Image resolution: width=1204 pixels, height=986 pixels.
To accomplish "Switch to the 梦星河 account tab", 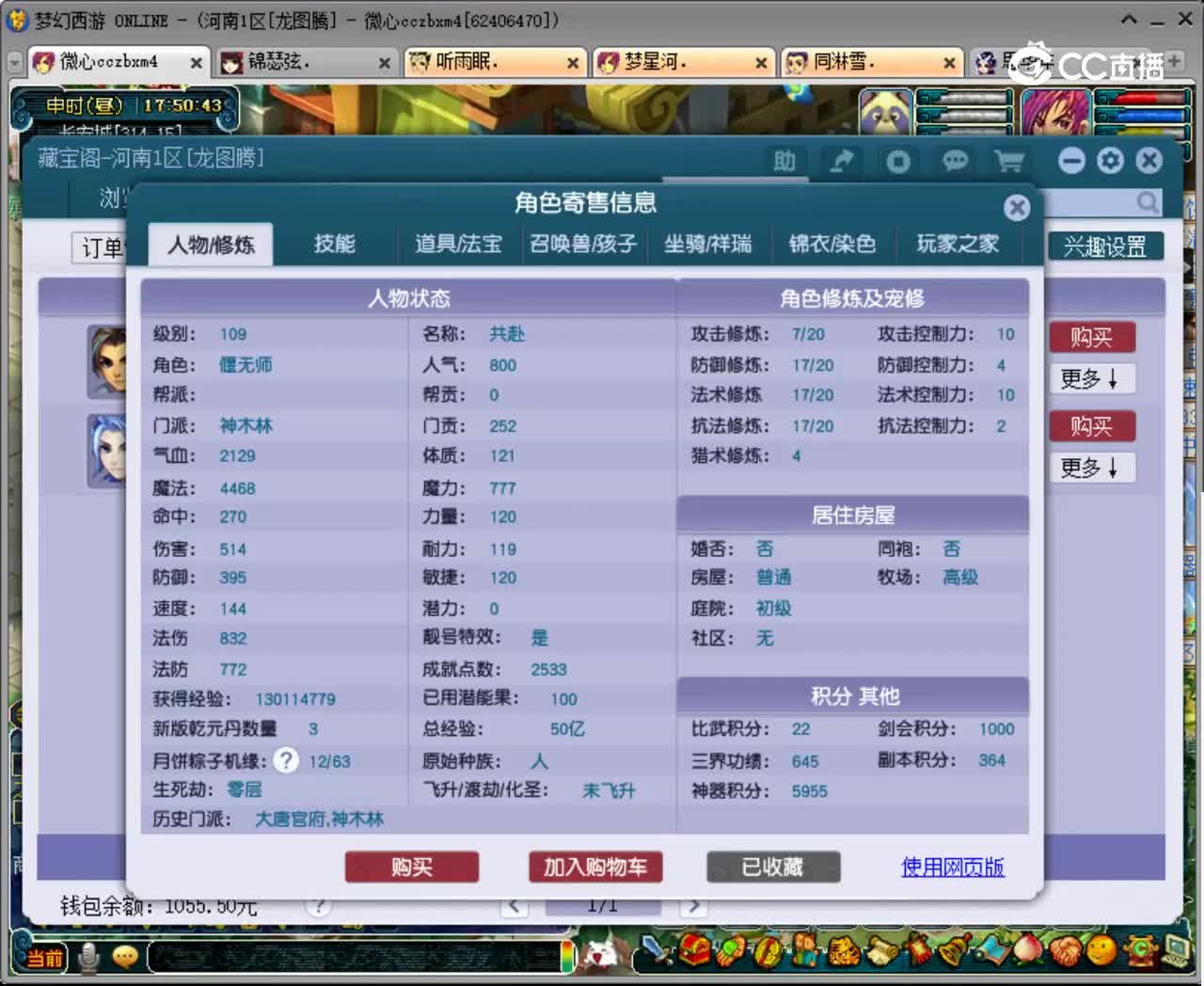I will (x=682, y=62).
